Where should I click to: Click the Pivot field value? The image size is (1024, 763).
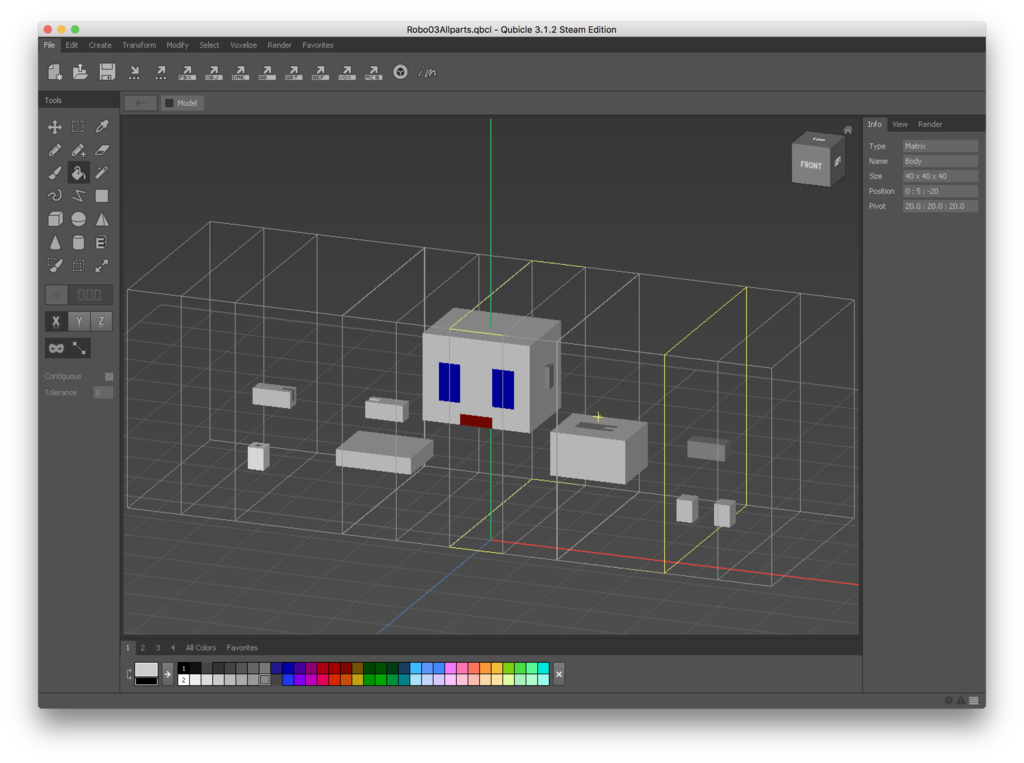pyautogui.click(x=940, y=206)
